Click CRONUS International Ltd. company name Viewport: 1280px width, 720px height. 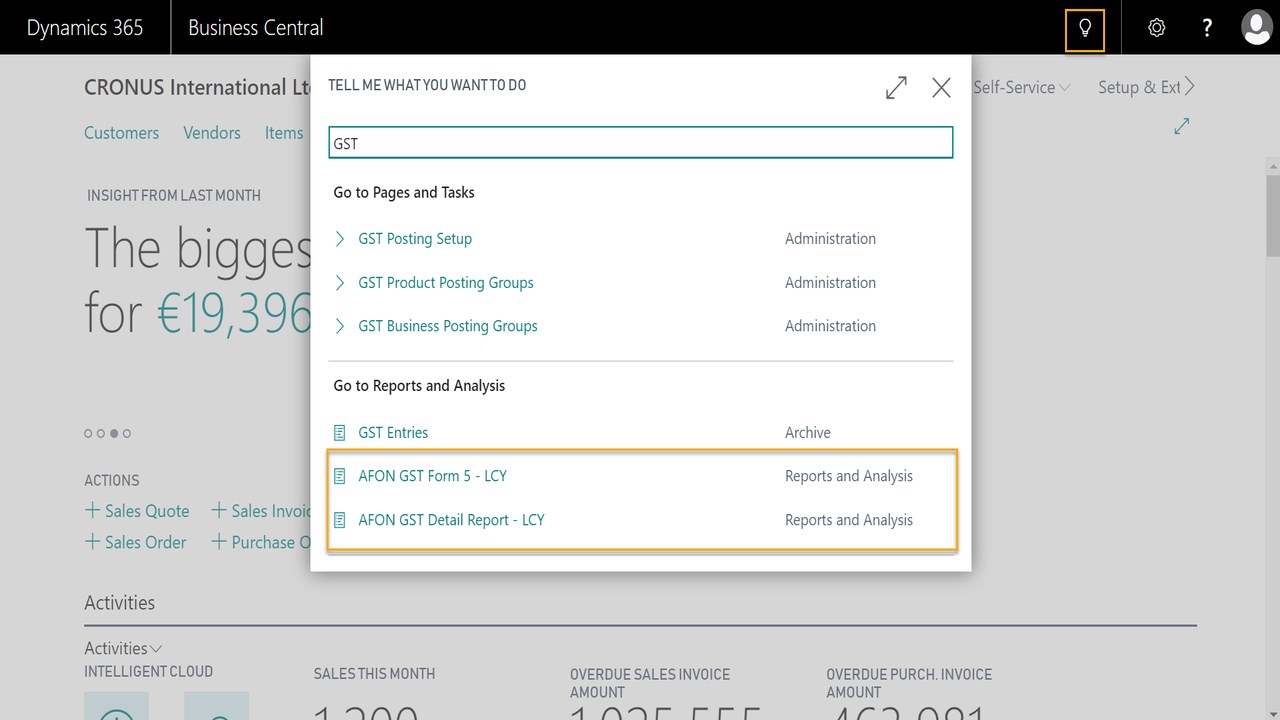point(198,88)
